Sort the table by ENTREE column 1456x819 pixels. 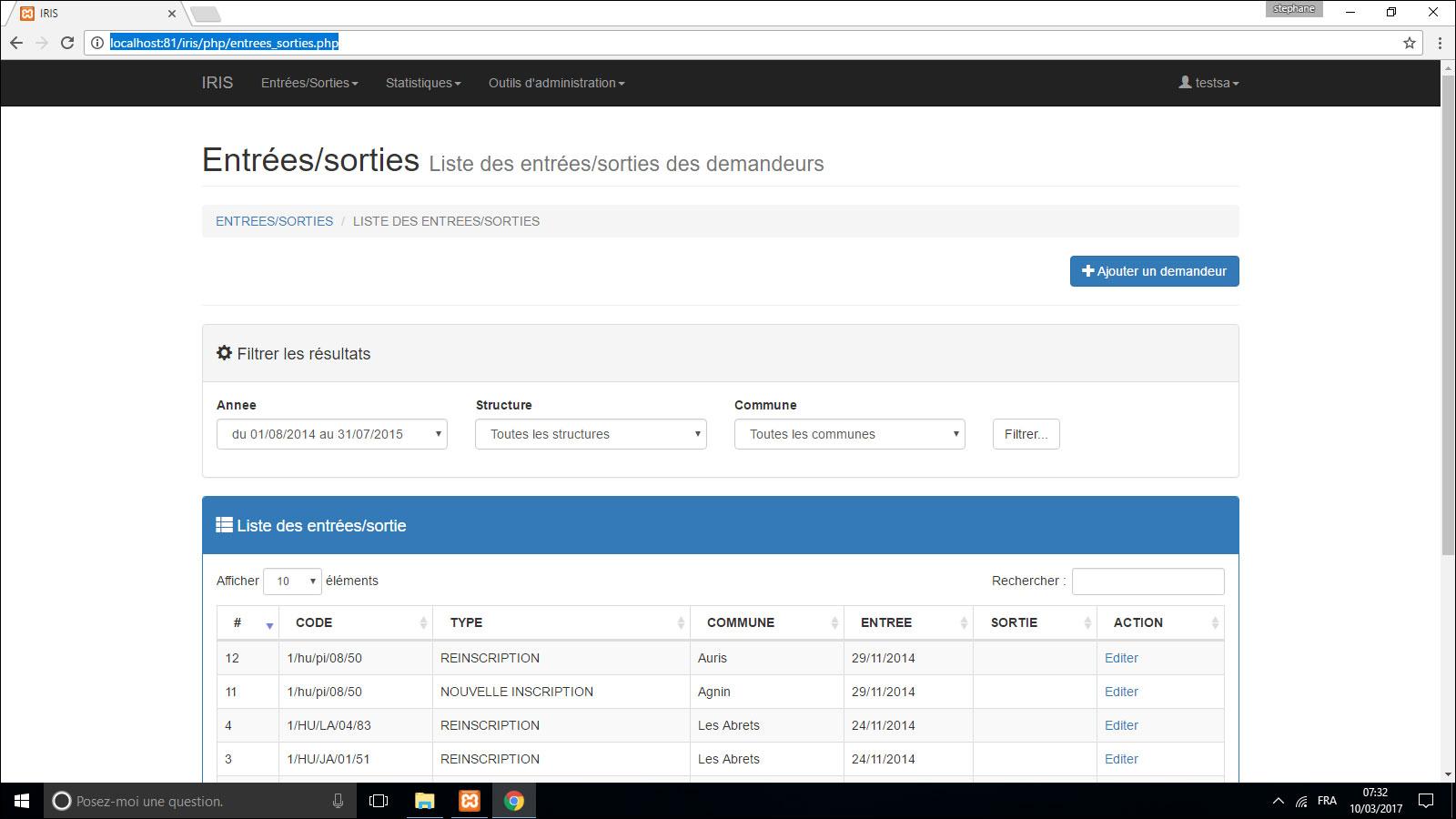point(907,622)
